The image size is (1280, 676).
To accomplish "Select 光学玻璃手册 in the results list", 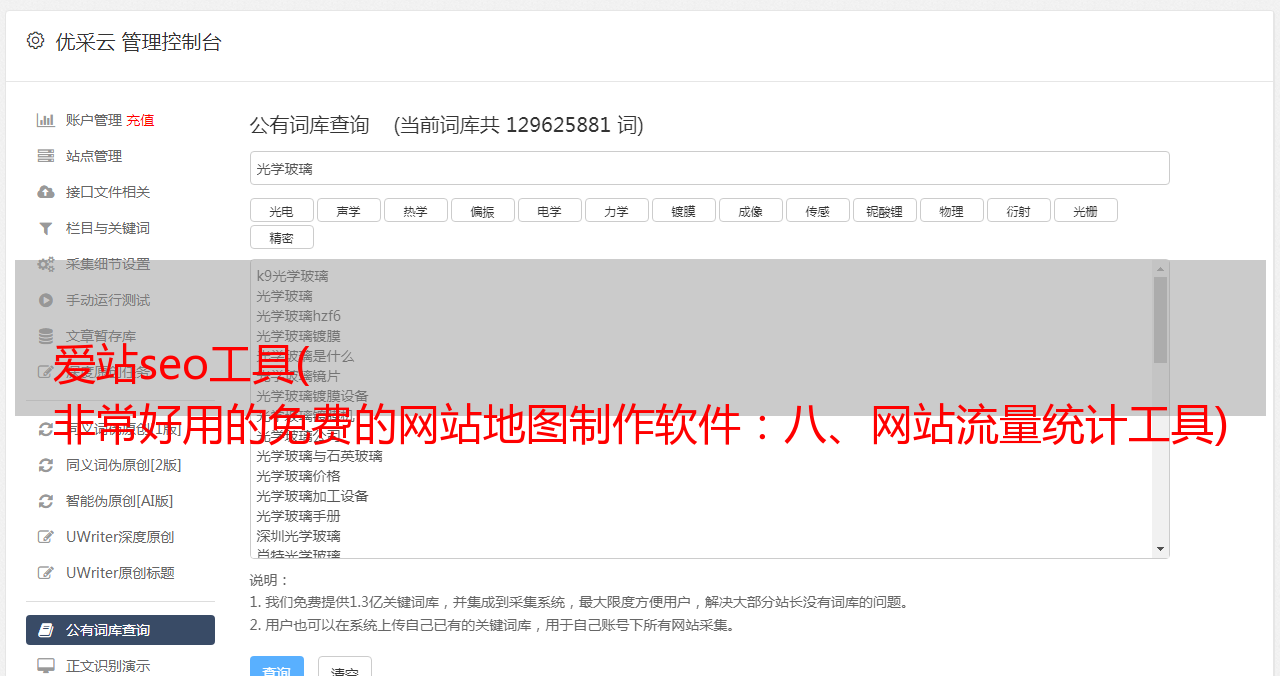I will [x=298, y=516].
